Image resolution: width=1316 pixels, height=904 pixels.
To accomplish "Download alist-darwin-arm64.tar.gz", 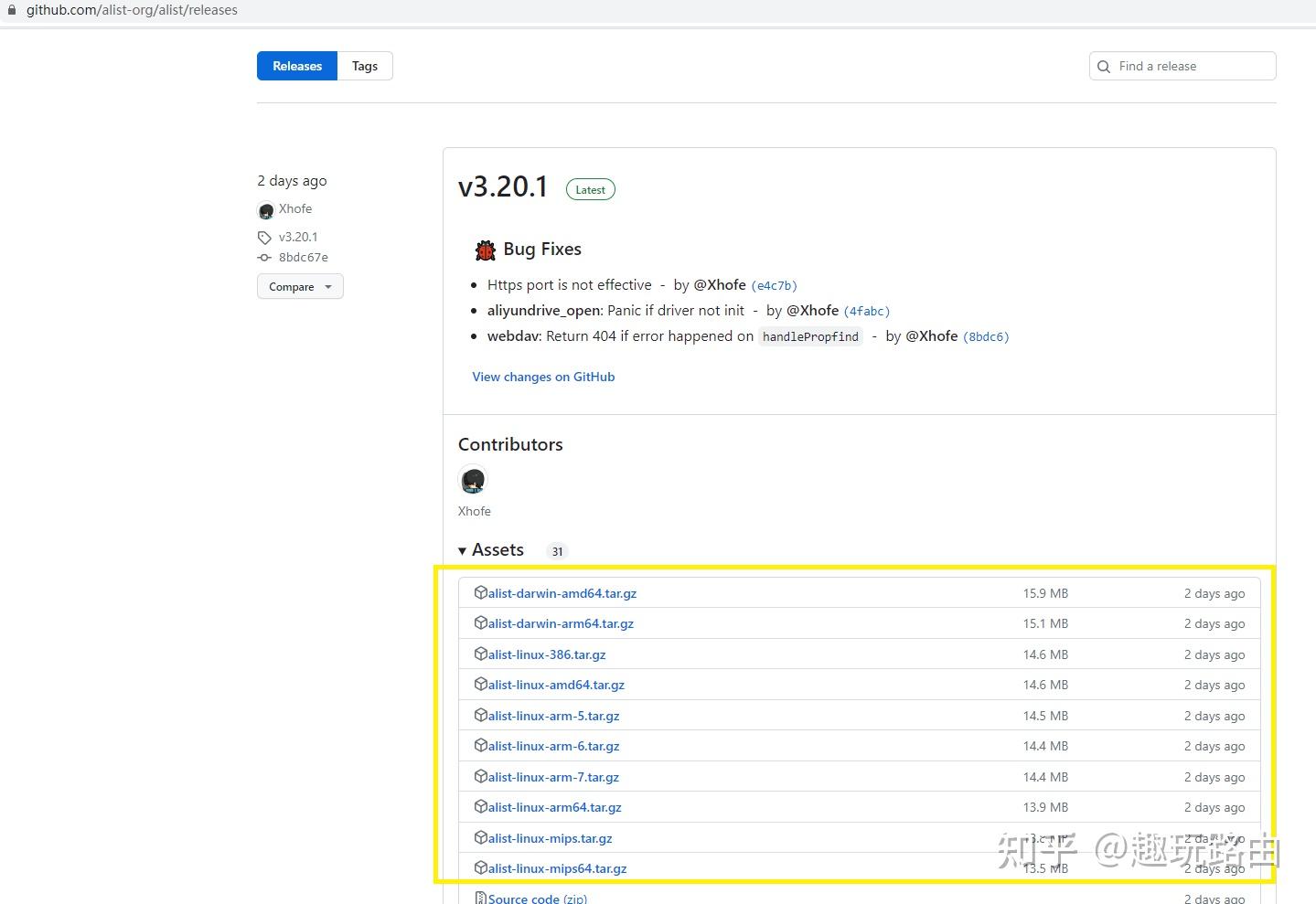I will click(x=561, y=623).
